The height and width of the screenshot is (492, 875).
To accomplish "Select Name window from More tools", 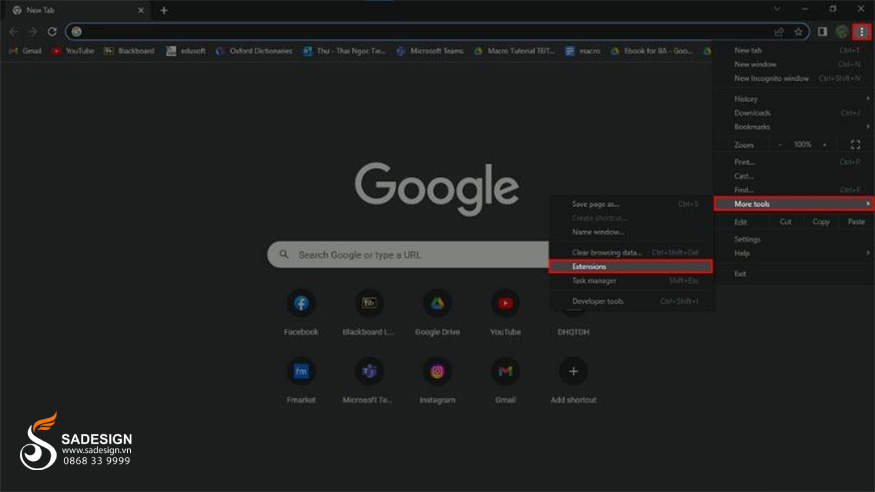I will 631,232.
